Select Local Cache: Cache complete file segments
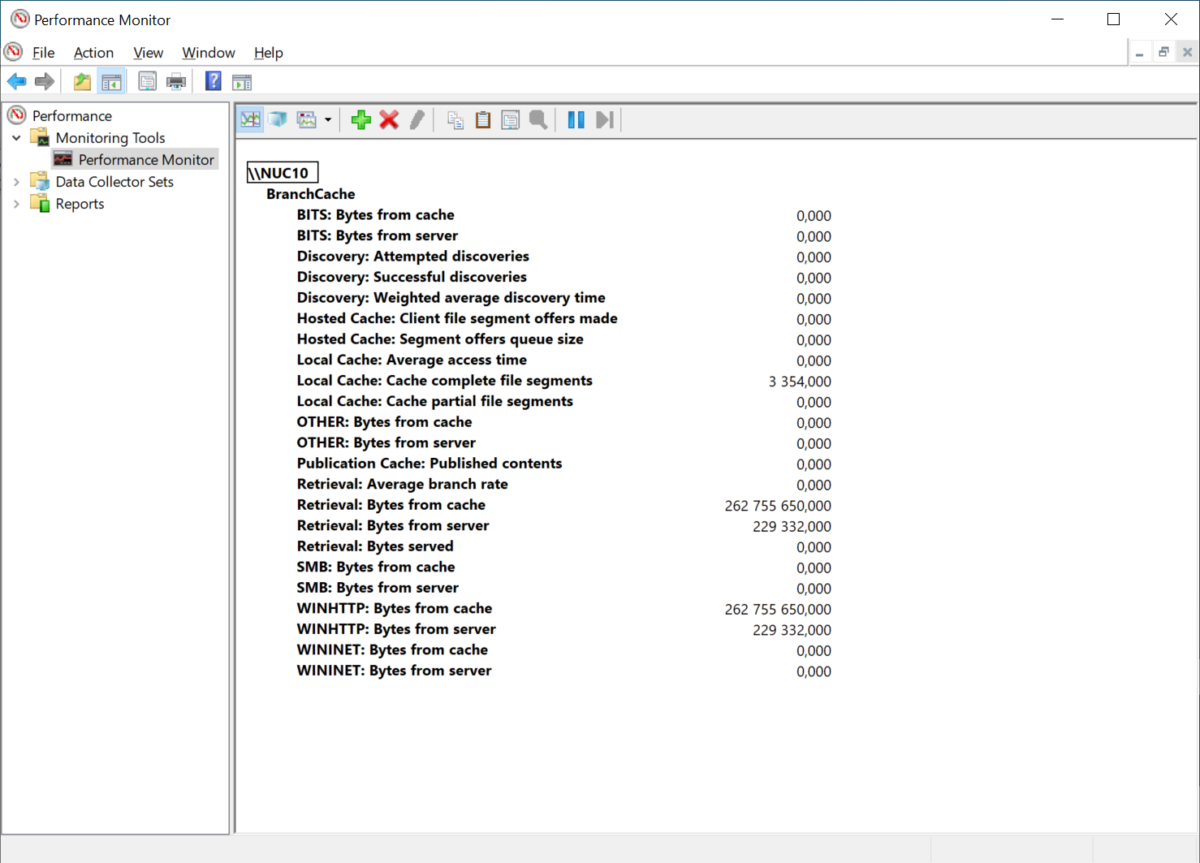This screenshot has height=863, width=1200. pos(445,381)
